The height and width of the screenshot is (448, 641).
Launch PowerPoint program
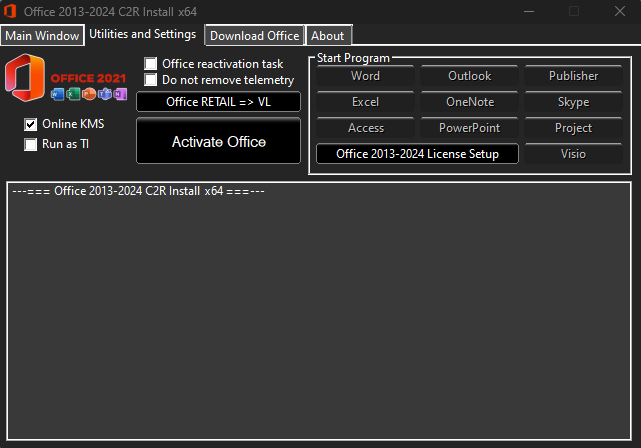[469, 128]
